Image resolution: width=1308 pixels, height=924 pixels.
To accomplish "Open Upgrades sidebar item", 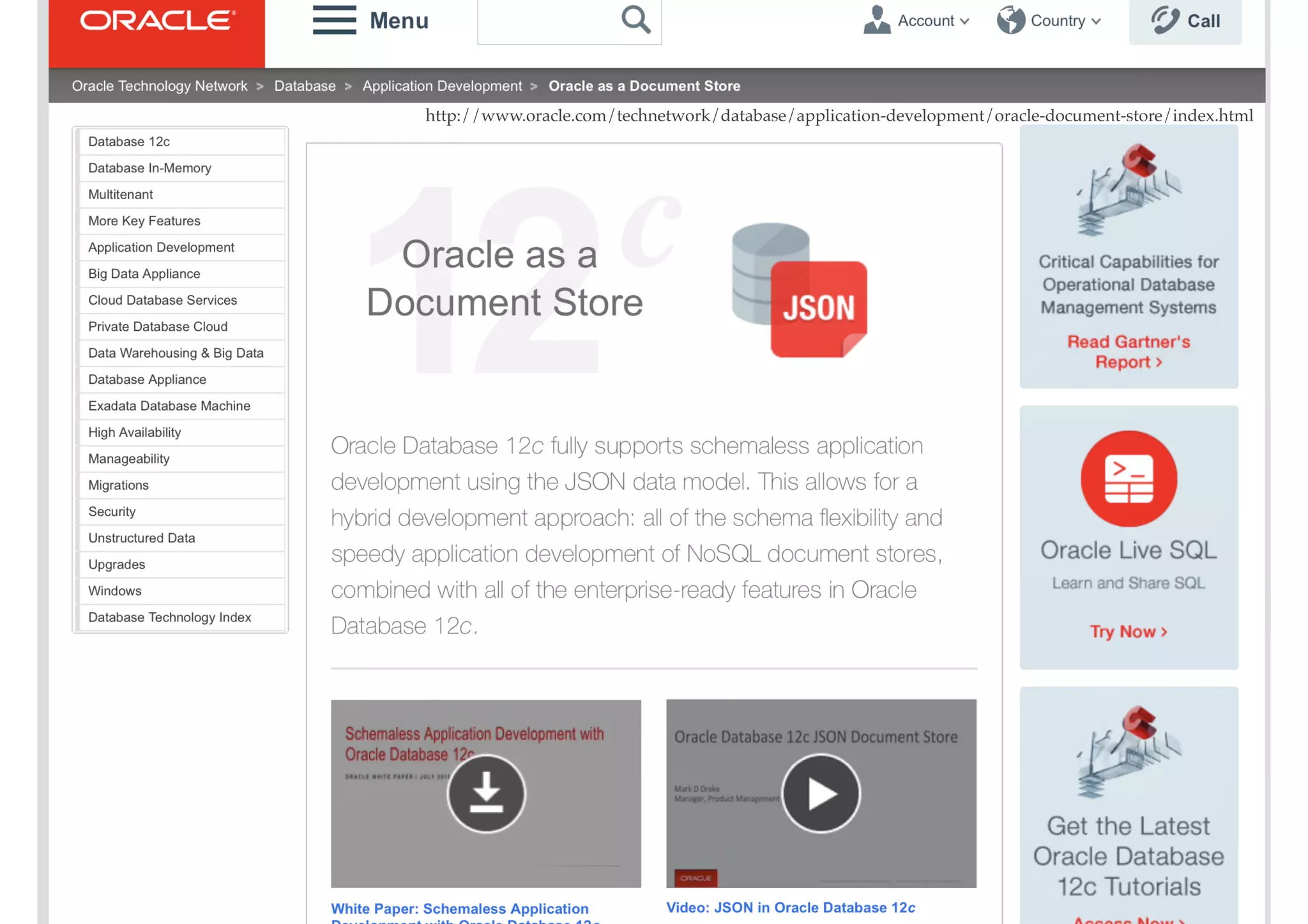I will pyautogui.click(x=181, y=564).
